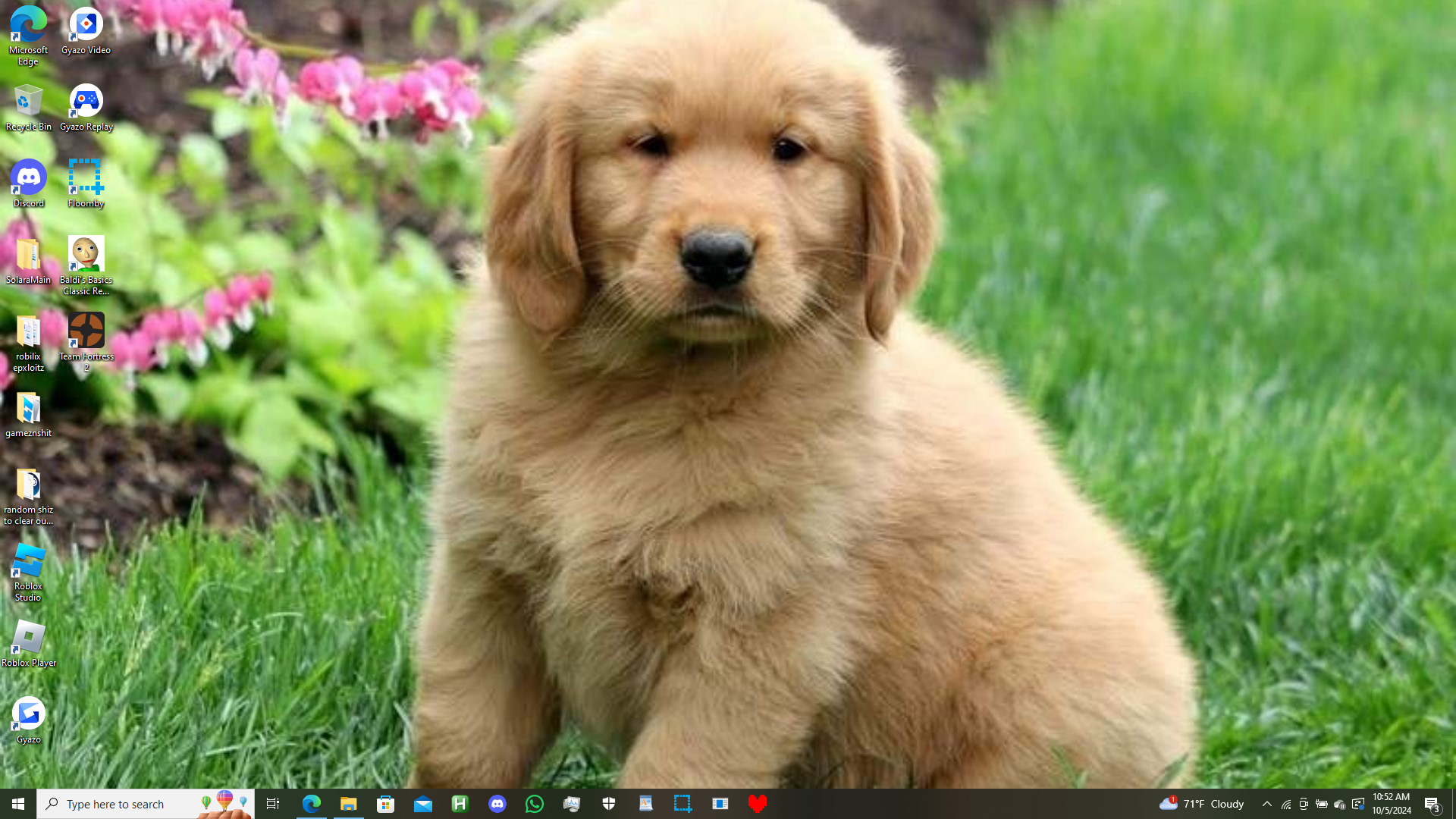
Task: Open Gyazo Replay desktop icon
Action: 86,106
